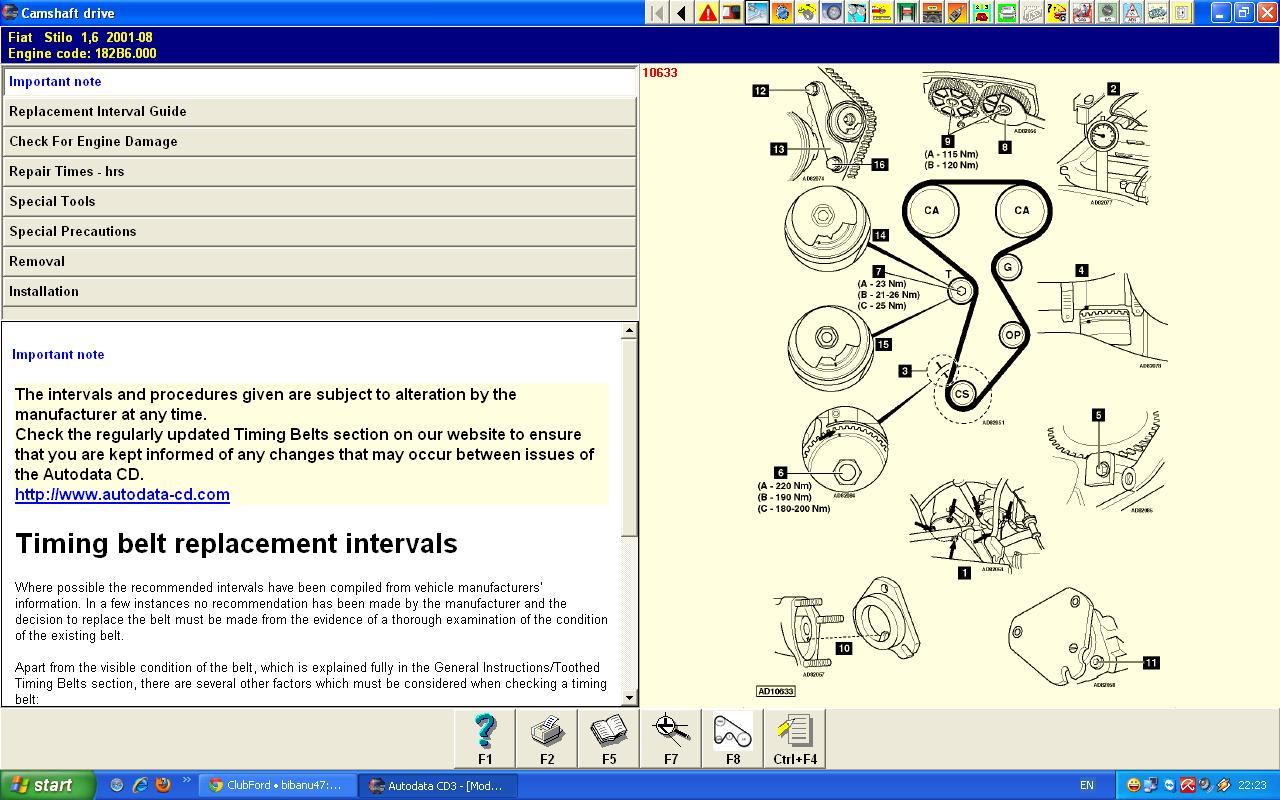Click the Windows Start button
The height and width of the screenshot is (800, 1280).
click(x=47, y=785)
